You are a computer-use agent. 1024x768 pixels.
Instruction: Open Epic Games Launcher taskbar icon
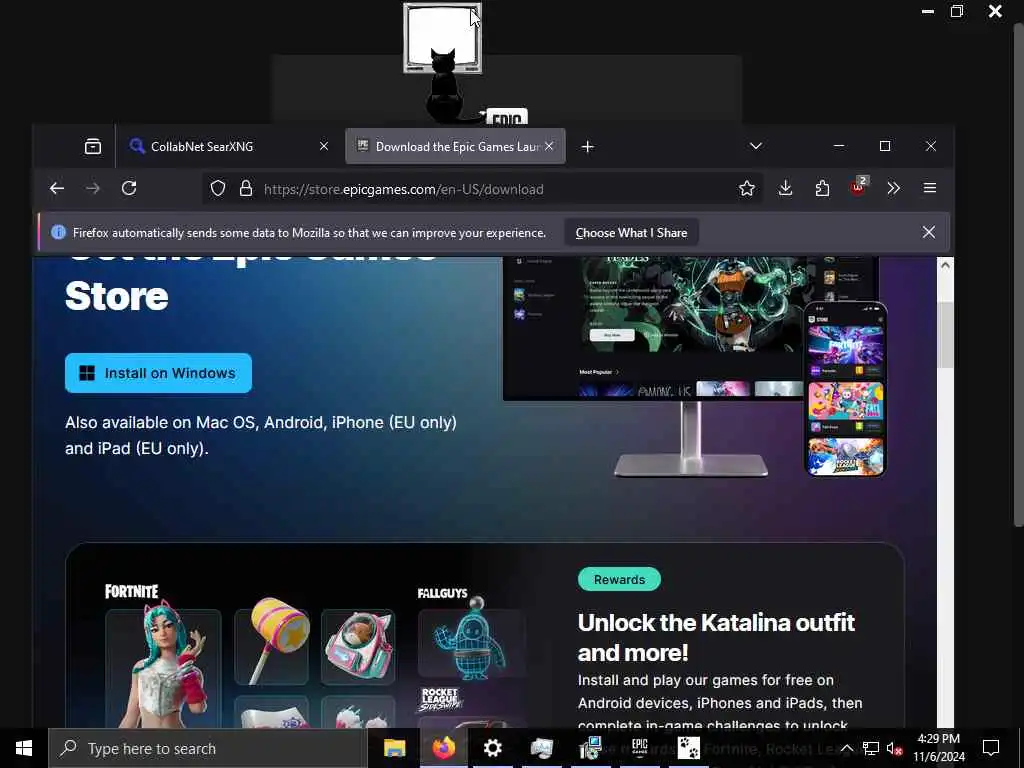tap(640, 748)
